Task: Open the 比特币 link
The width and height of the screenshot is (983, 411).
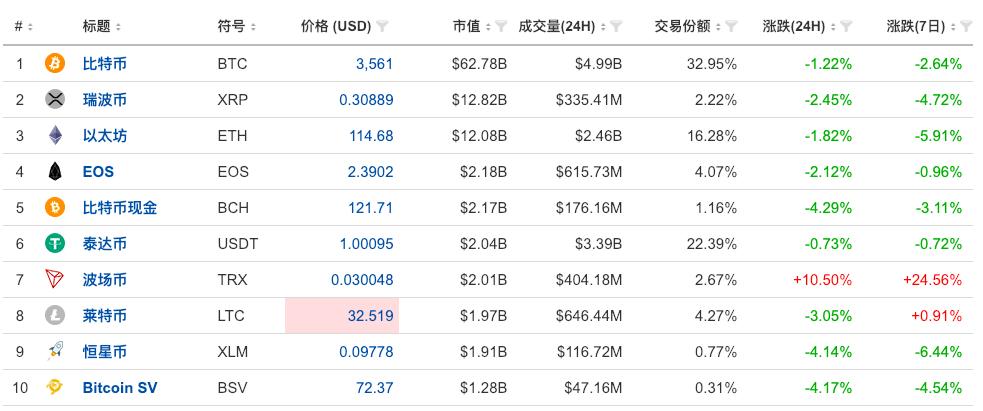Action: pos(105,63)
